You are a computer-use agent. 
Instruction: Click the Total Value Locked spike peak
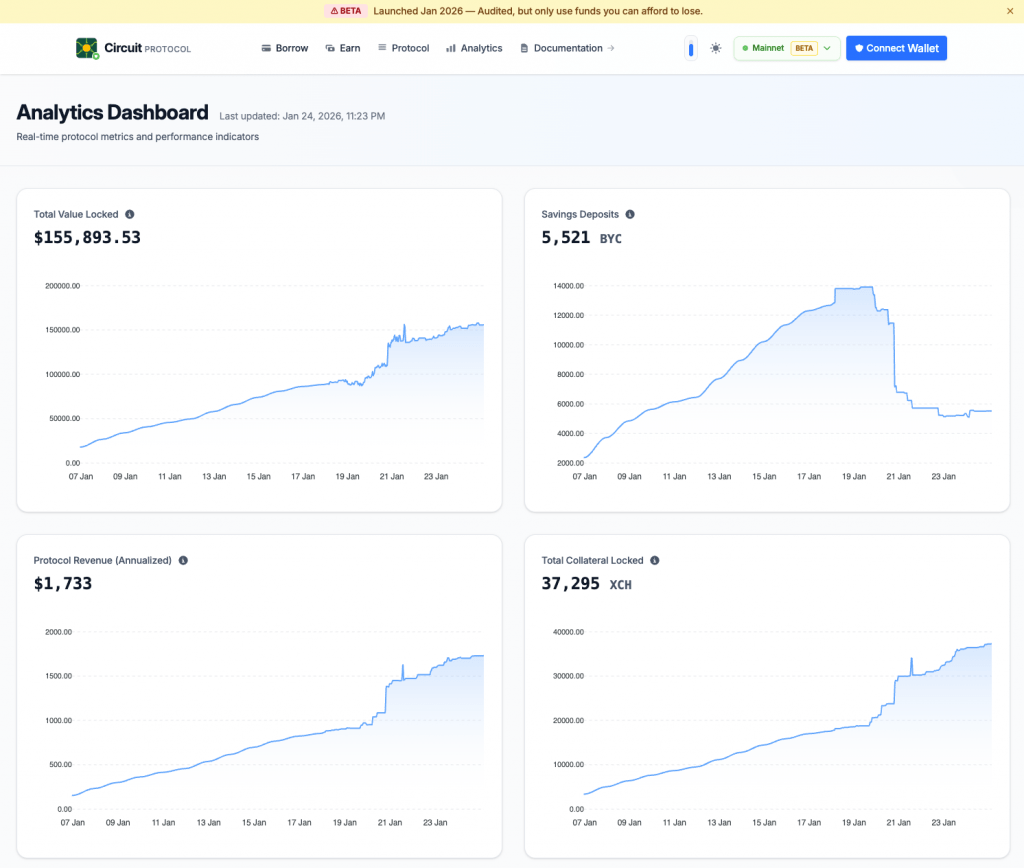point(404,325)
